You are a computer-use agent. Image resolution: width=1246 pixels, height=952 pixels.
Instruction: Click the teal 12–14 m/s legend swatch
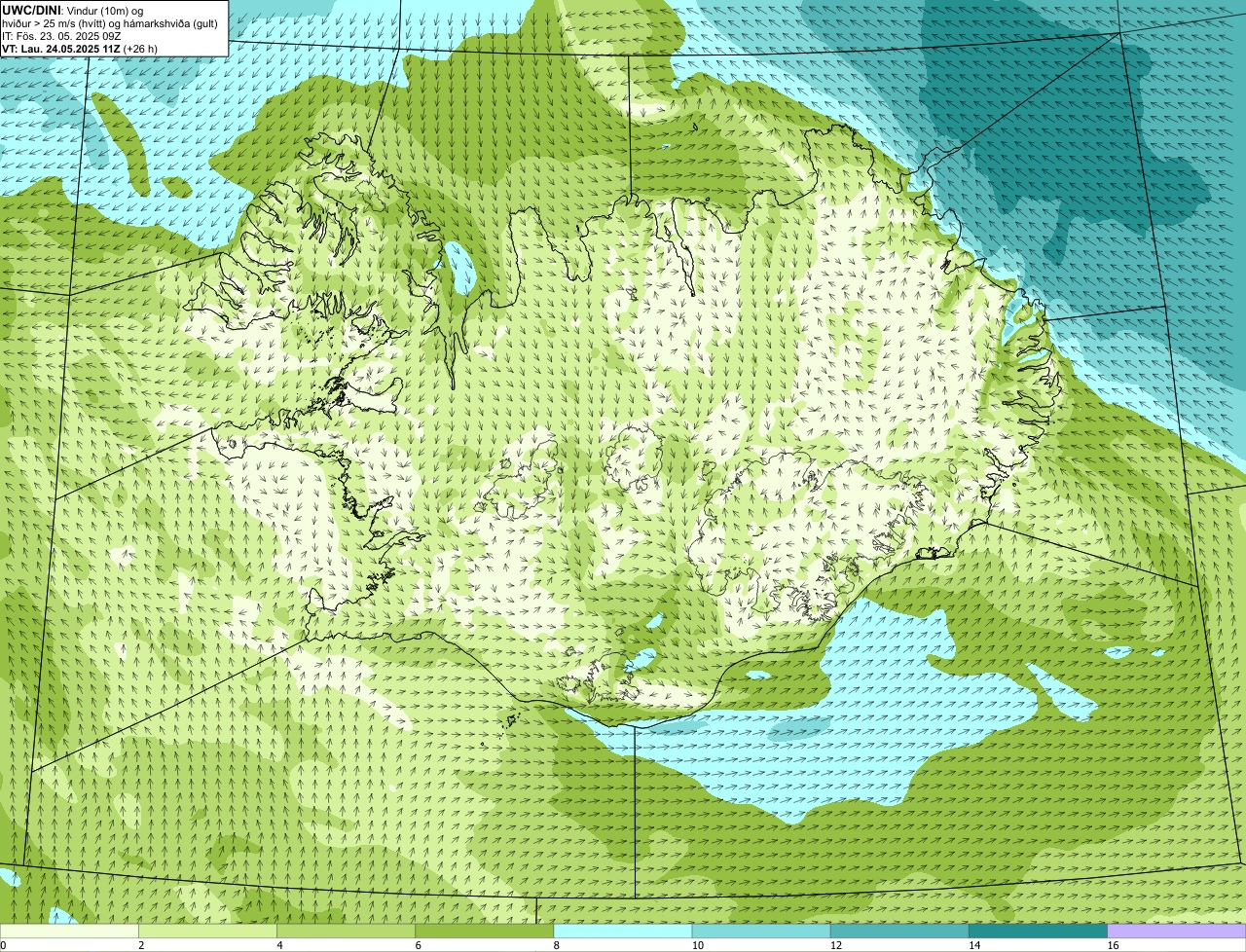click(899, 931)
